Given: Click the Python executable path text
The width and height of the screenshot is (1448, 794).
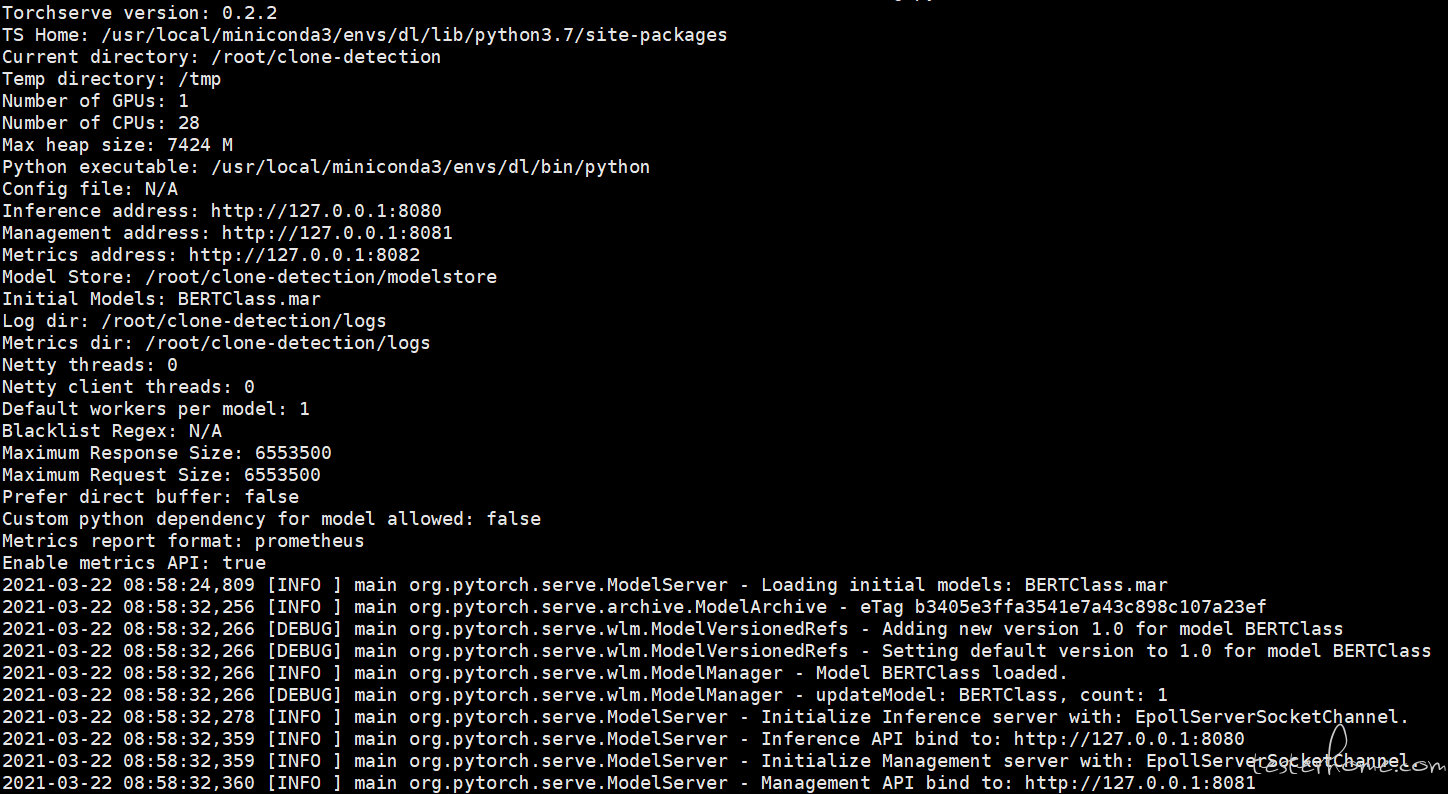Looking at the screenshot, I should click(x=430, y=167).
